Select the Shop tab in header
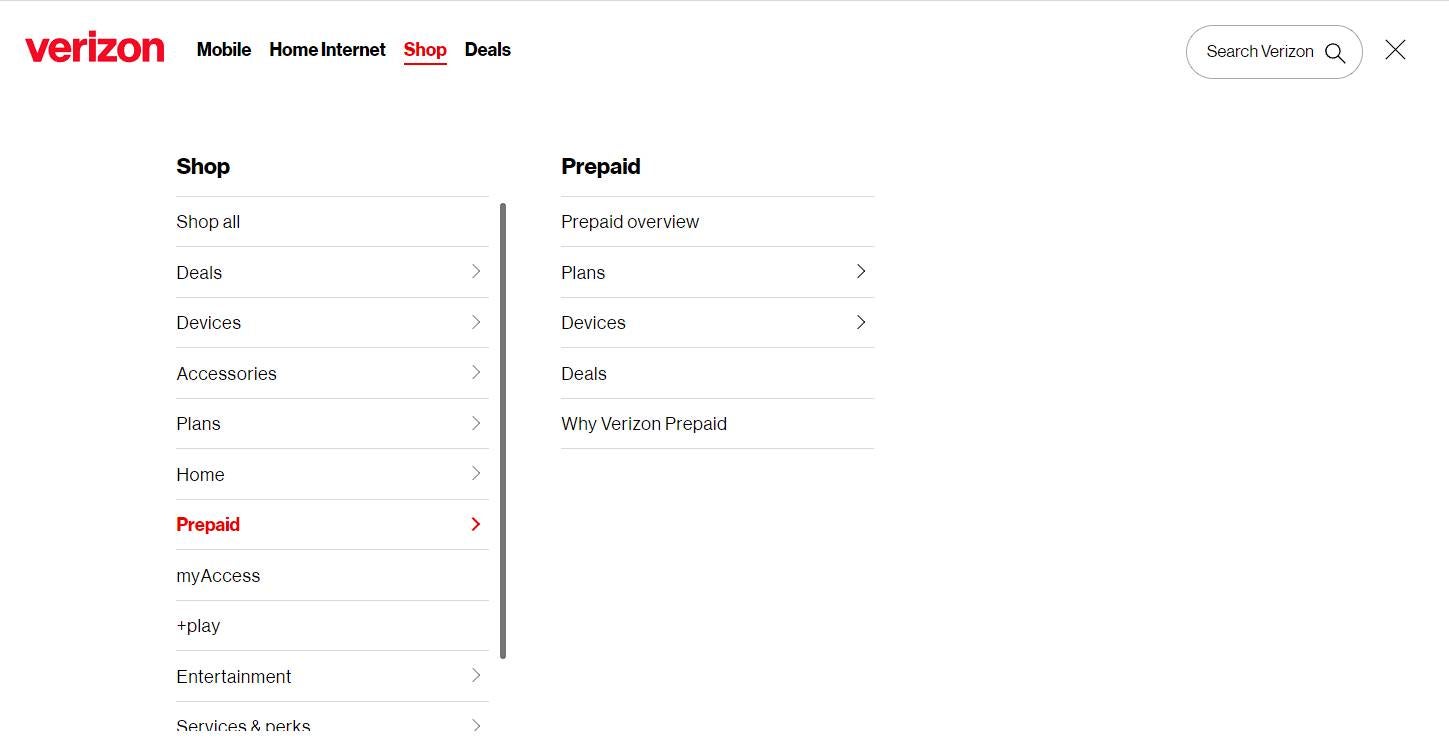Screen dimensions: 1449x749 point(425,50)
